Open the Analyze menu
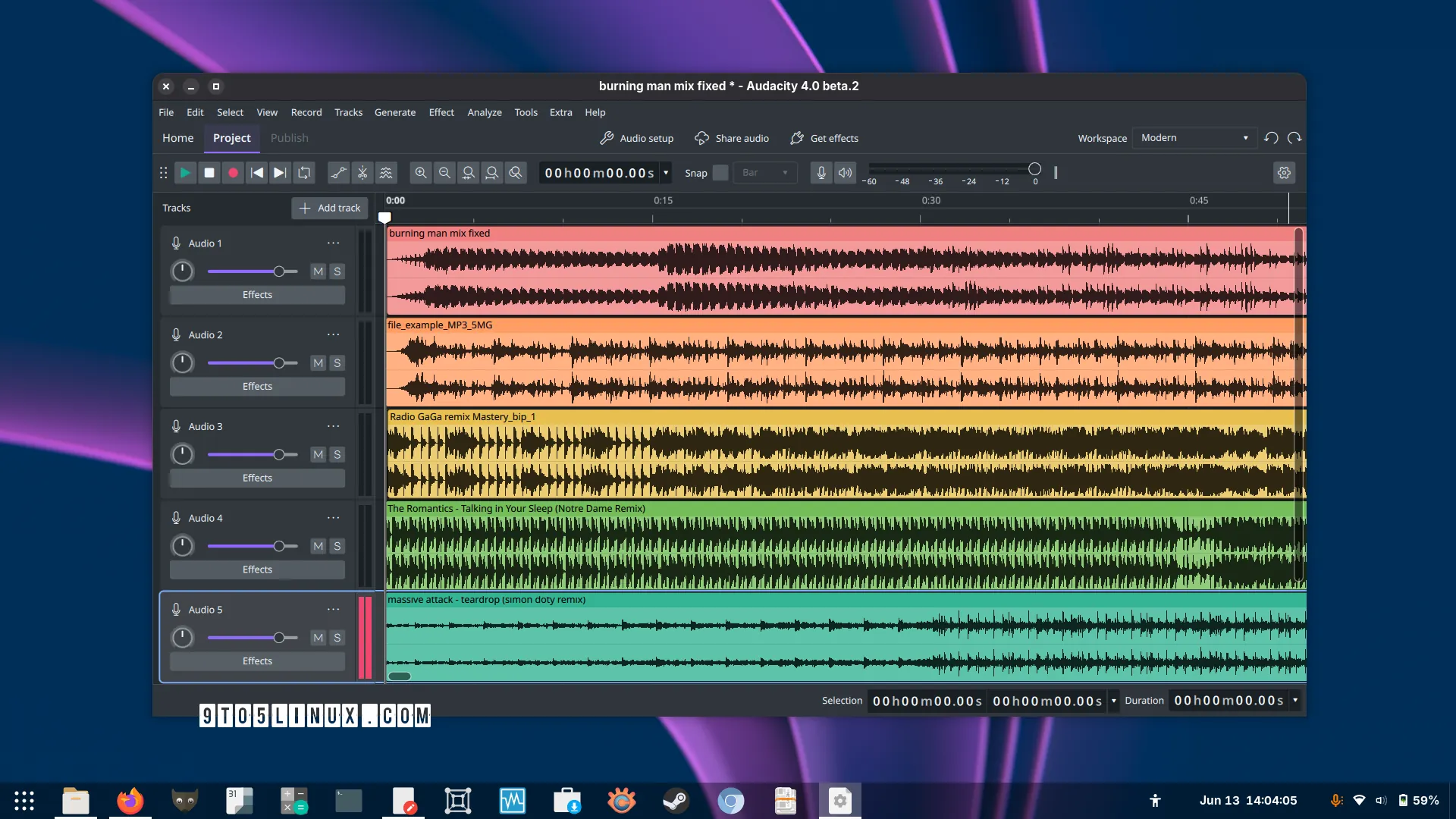 pos(485,112)
